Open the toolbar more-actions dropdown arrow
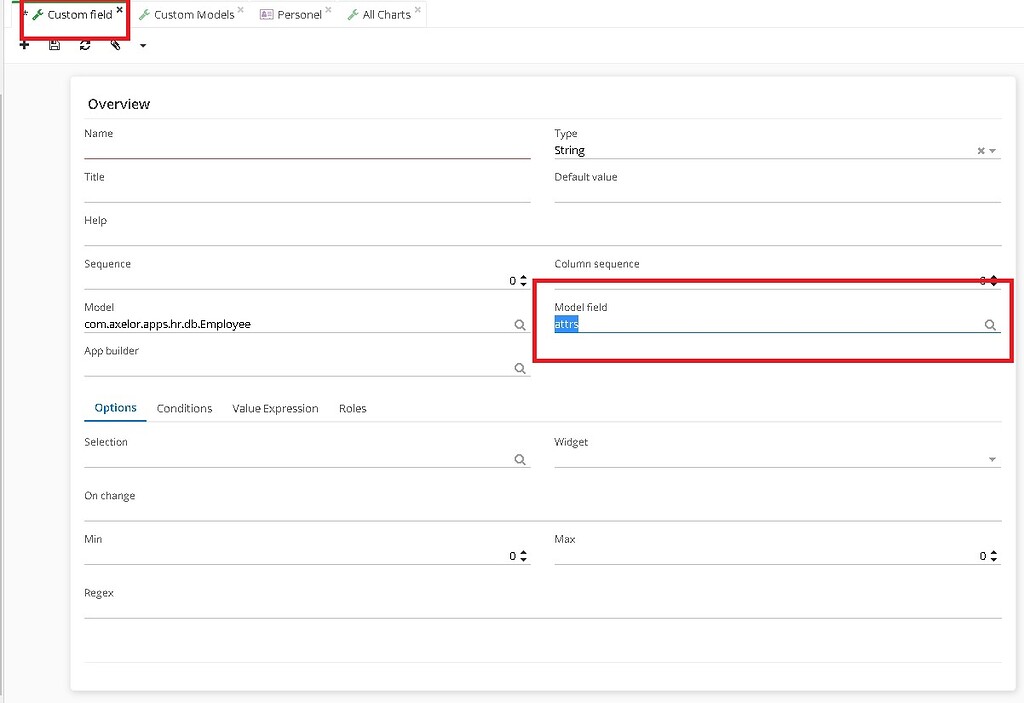This screenshot has width=1024, height=703. [x=143, y=46]
